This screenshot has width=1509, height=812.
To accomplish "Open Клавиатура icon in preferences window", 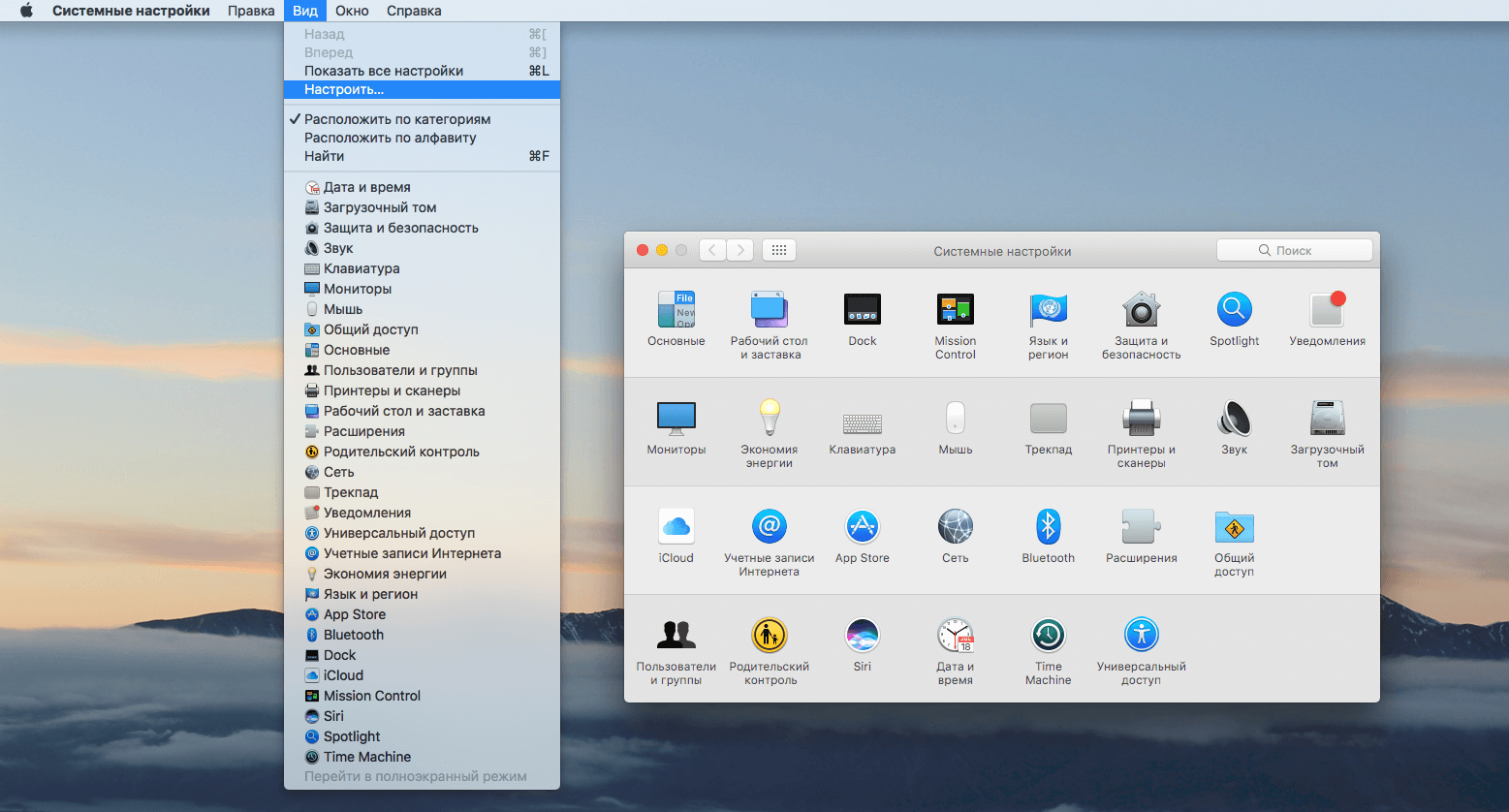I will pyautogui.click(x=863, y=423).
